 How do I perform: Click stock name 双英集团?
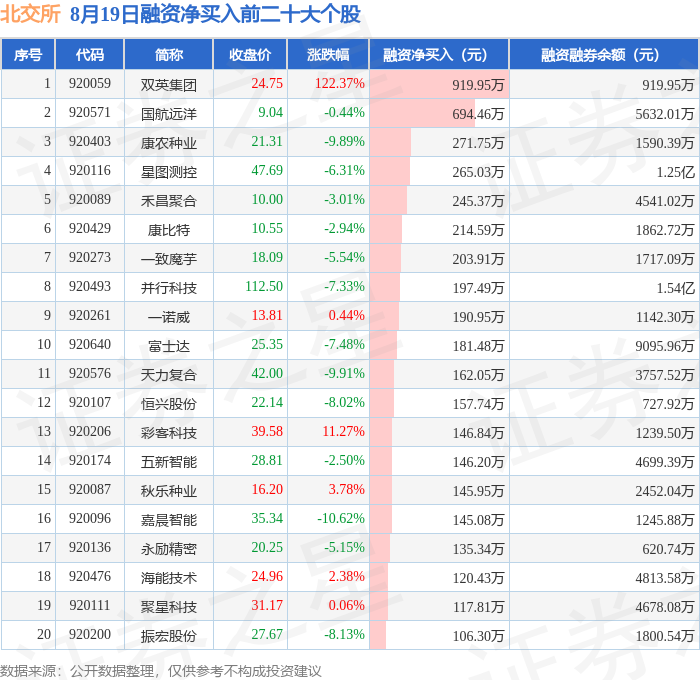169,84
